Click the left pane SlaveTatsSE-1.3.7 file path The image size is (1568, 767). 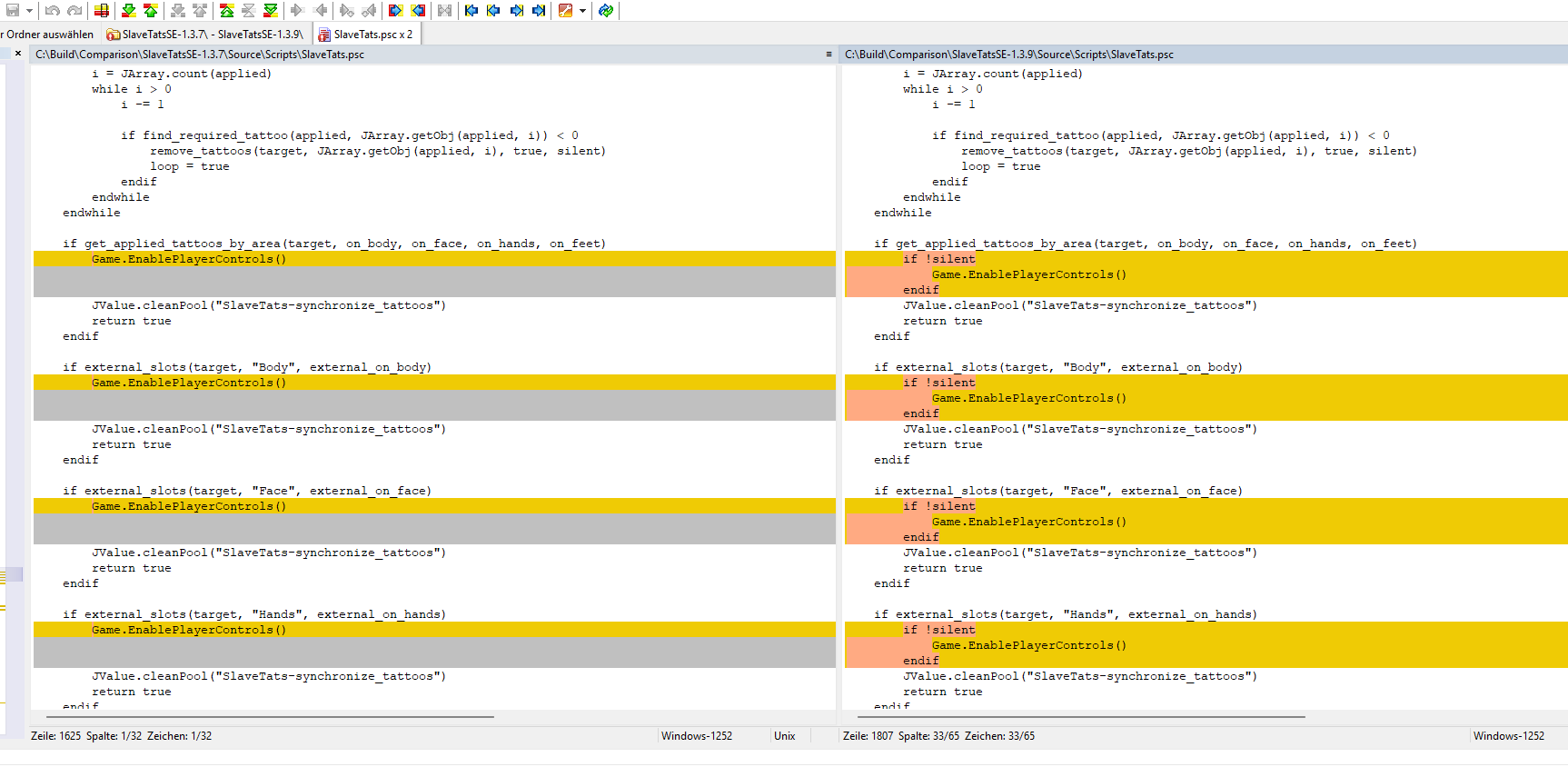click(200, 55)
